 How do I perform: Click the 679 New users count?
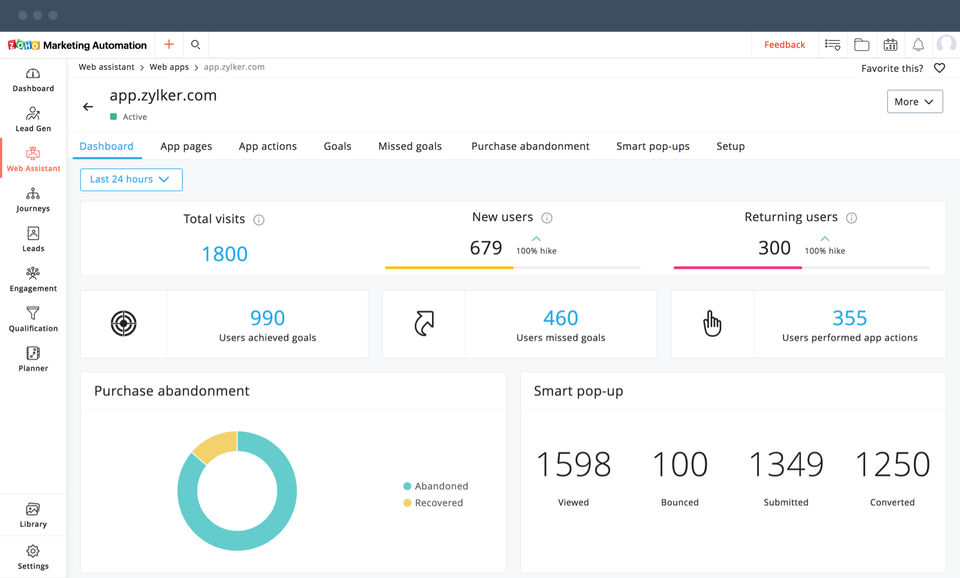click(x=486, y=247)
